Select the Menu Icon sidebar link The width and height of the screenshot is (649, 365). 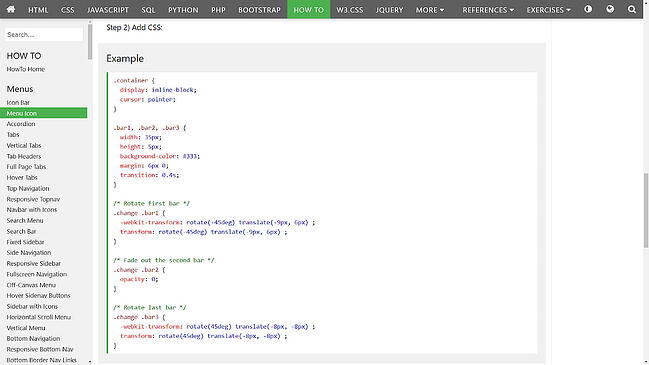43,113
